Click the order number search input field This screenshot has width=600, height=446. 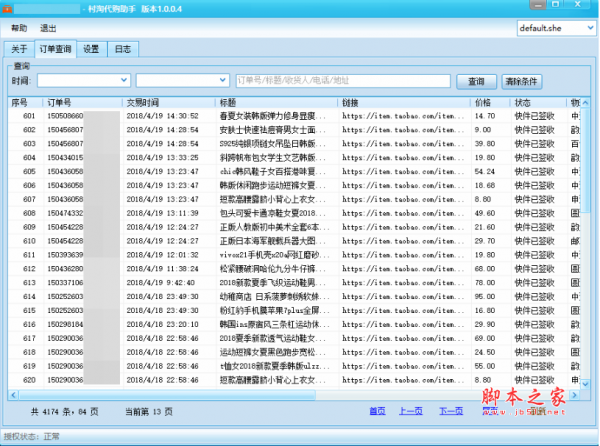[342, 80]
